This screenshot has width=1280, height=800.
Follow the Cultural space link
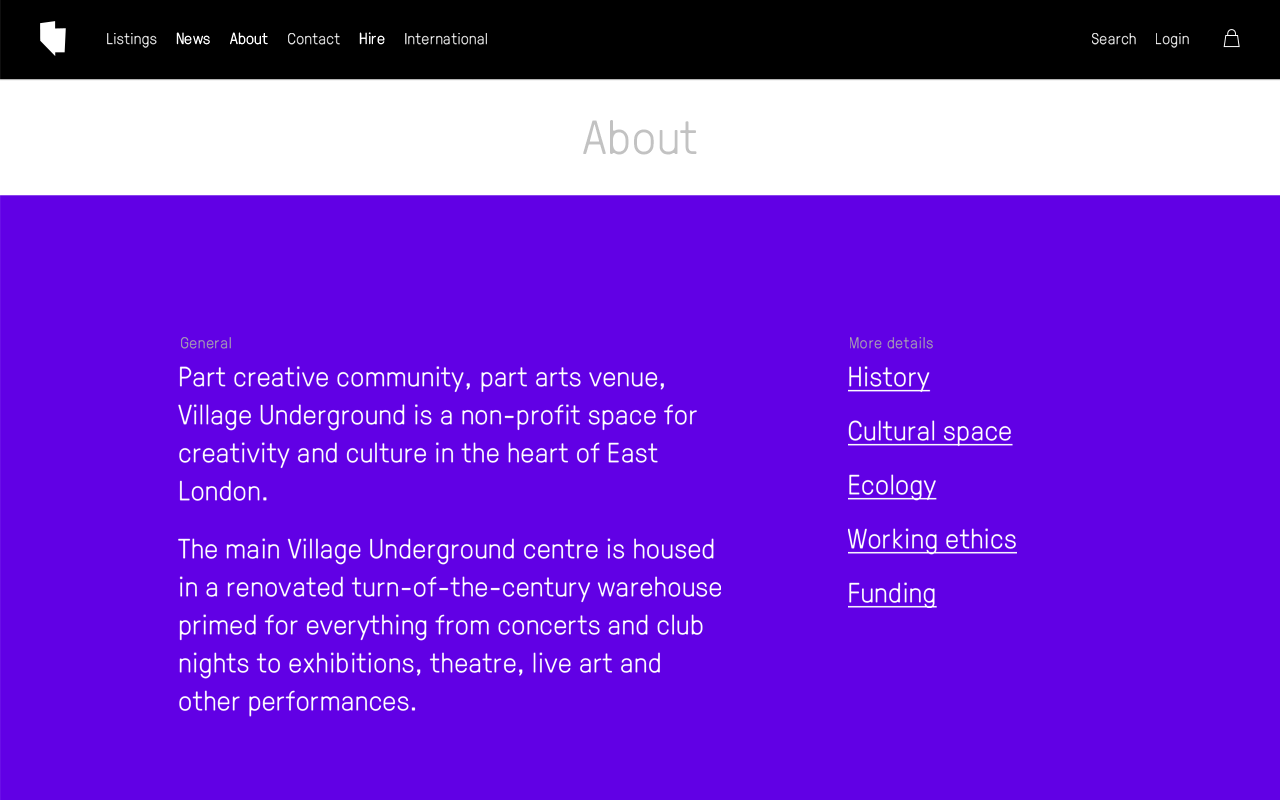pos(929,431)
